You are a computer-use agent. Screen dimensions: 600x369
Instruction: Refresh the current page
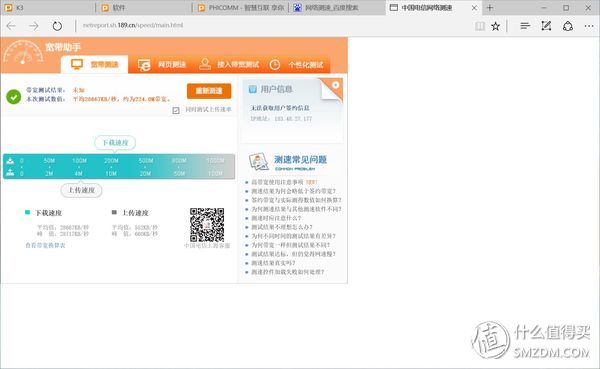(57, 26)
